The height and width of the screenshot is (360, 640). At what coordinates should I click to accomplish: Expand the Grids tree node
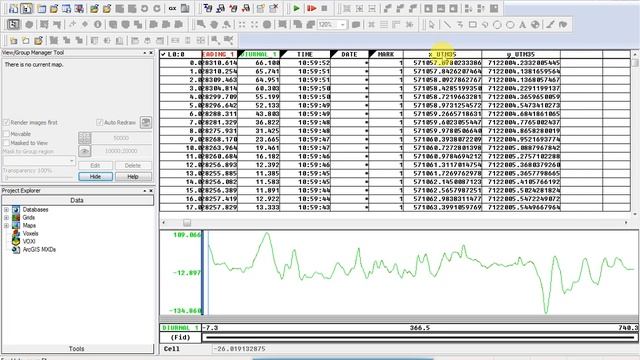tap(6, 218)
